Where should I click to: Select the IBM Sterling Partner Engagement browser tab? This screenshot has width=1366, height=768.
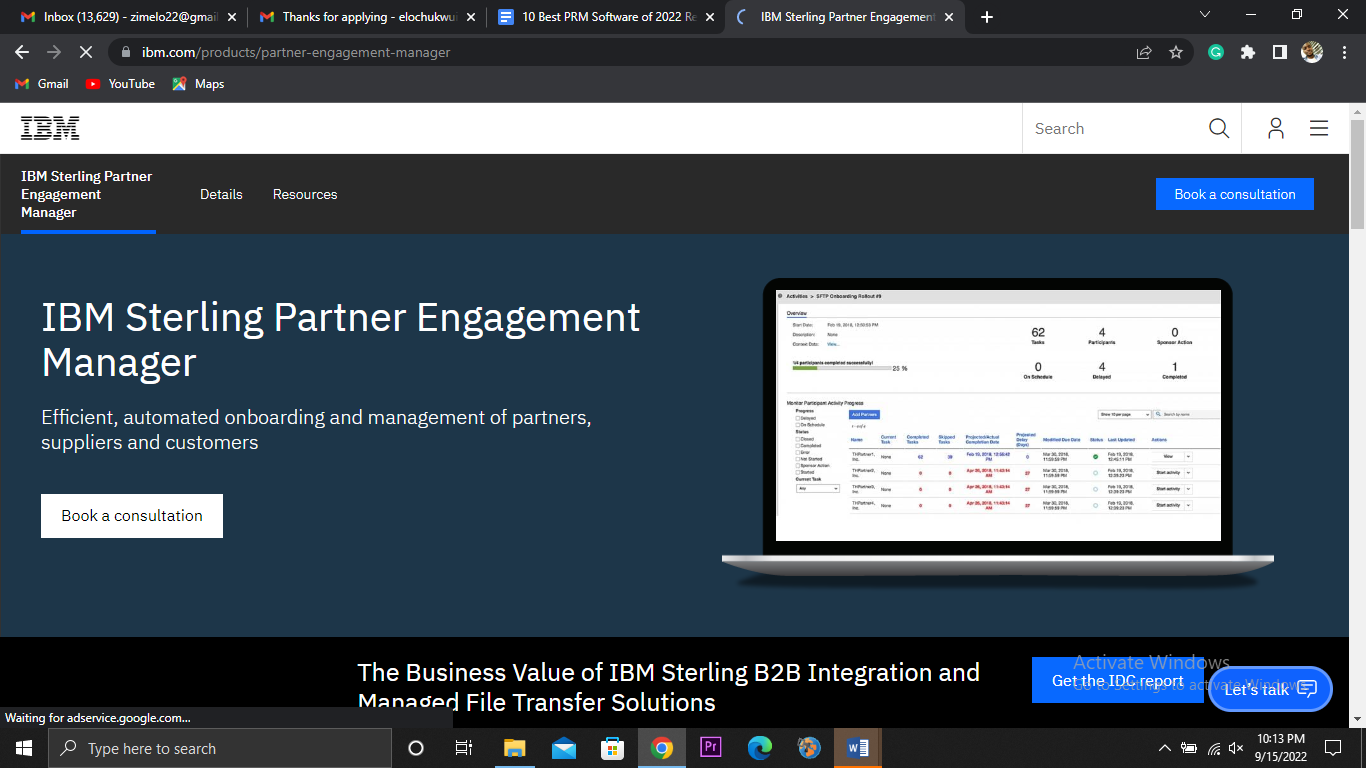click(x=845, y=17)
